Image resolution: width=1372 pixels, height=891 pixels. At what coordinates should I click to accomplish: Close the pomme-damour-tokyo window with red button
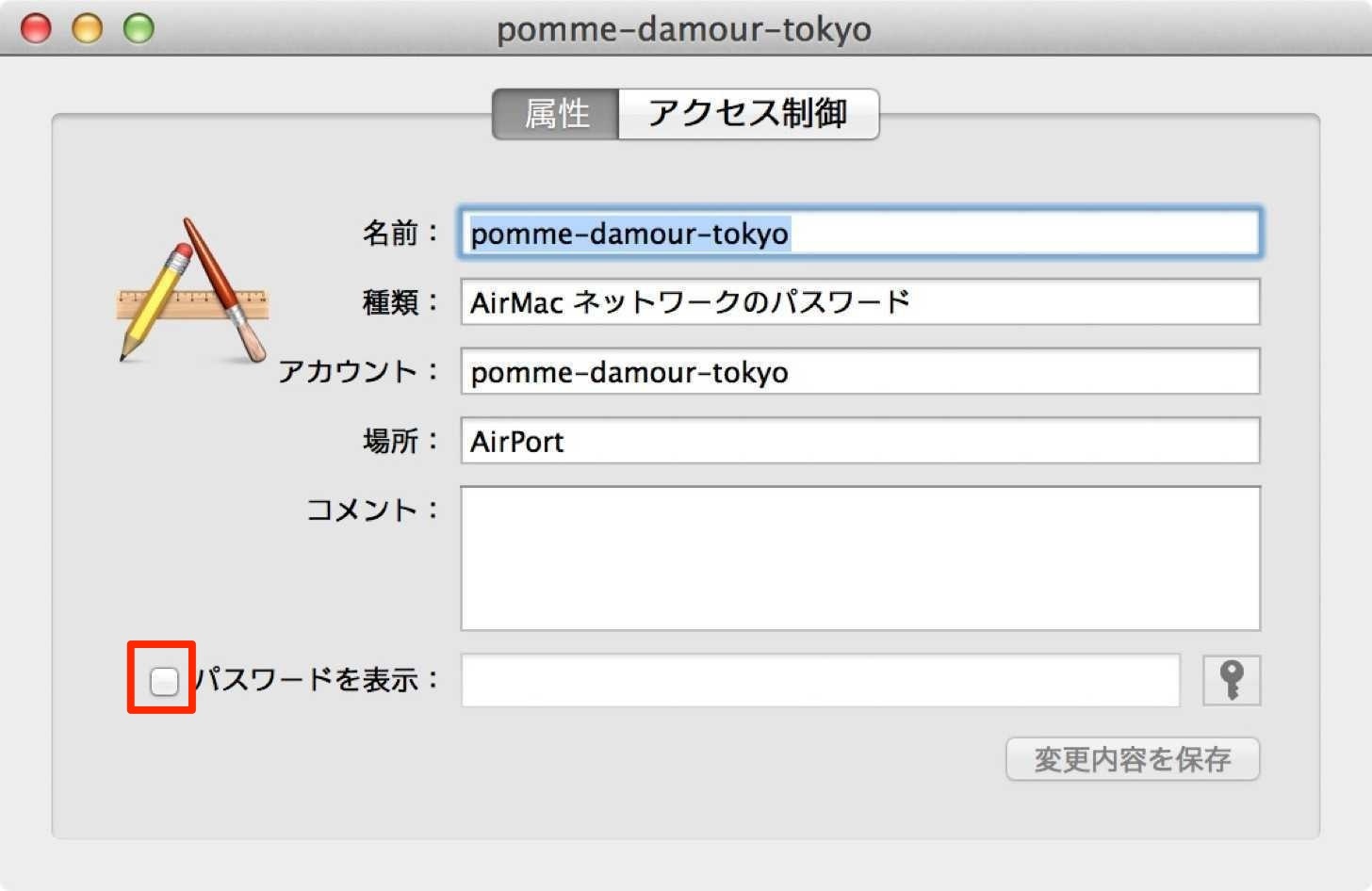pyautogui.click(x=36, y=28)
